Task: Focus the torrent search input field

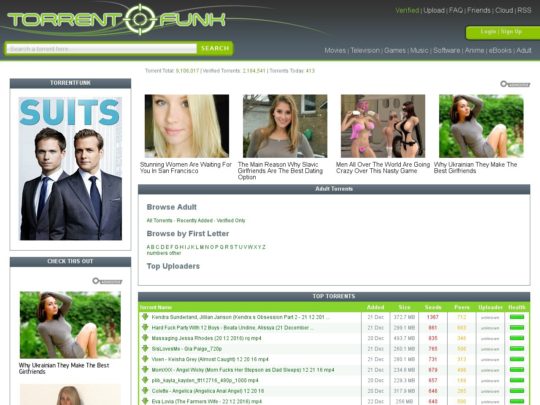Action: click(102, 49)
